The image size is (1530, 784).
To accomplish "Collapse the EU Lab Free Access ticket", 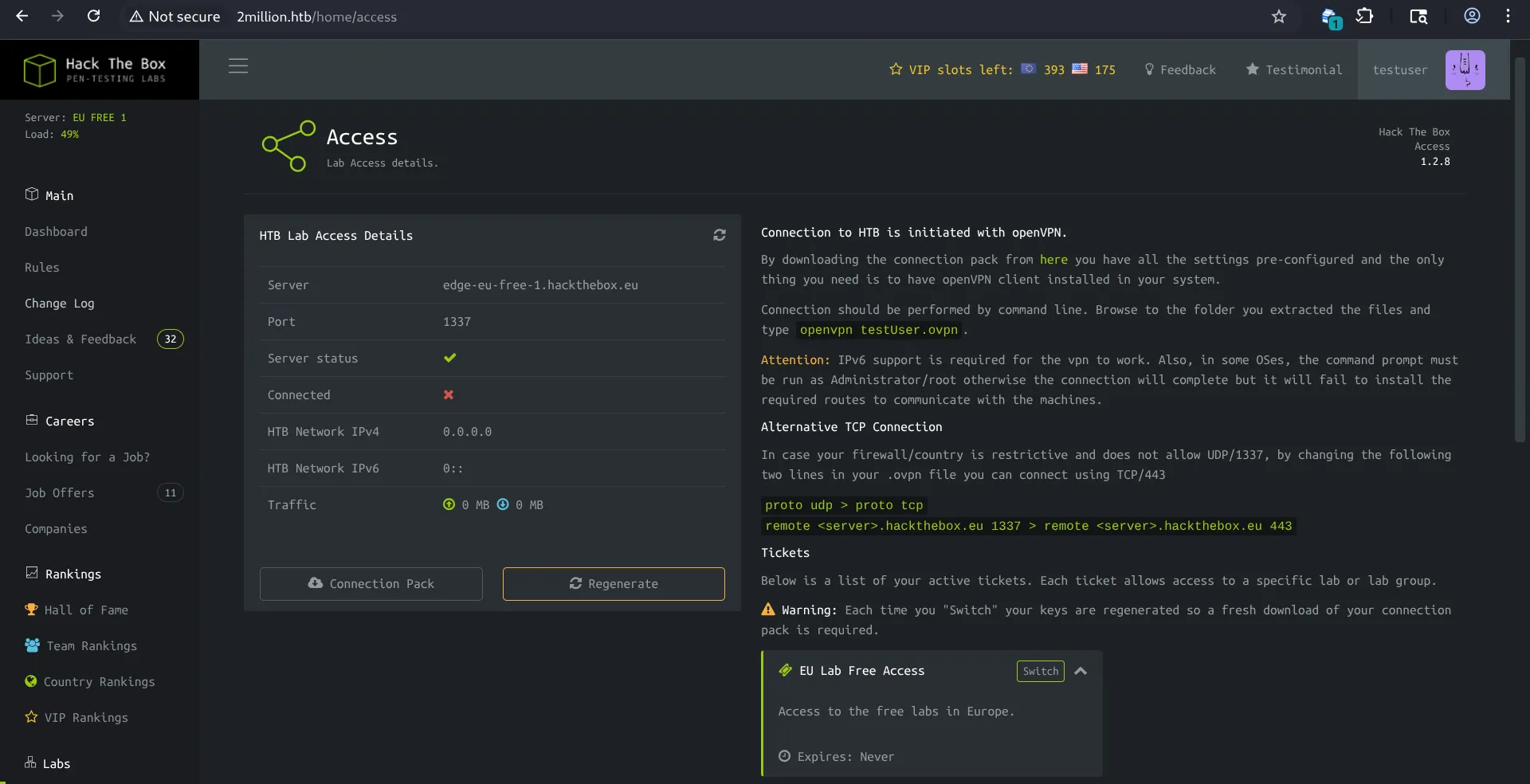I will pyautogui.click(x=1081, y=671).
